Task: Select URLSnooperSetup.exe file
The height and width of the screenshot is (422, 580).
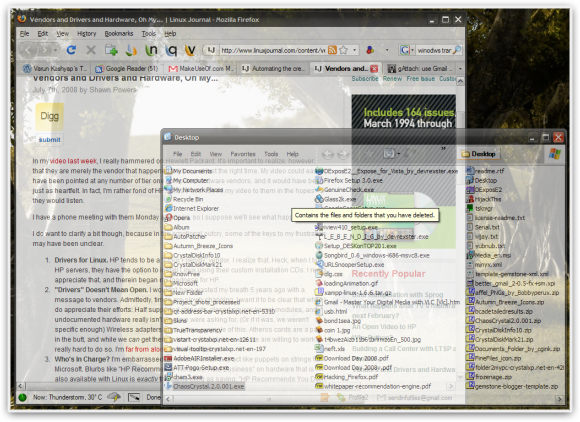Action: (350, 265)
